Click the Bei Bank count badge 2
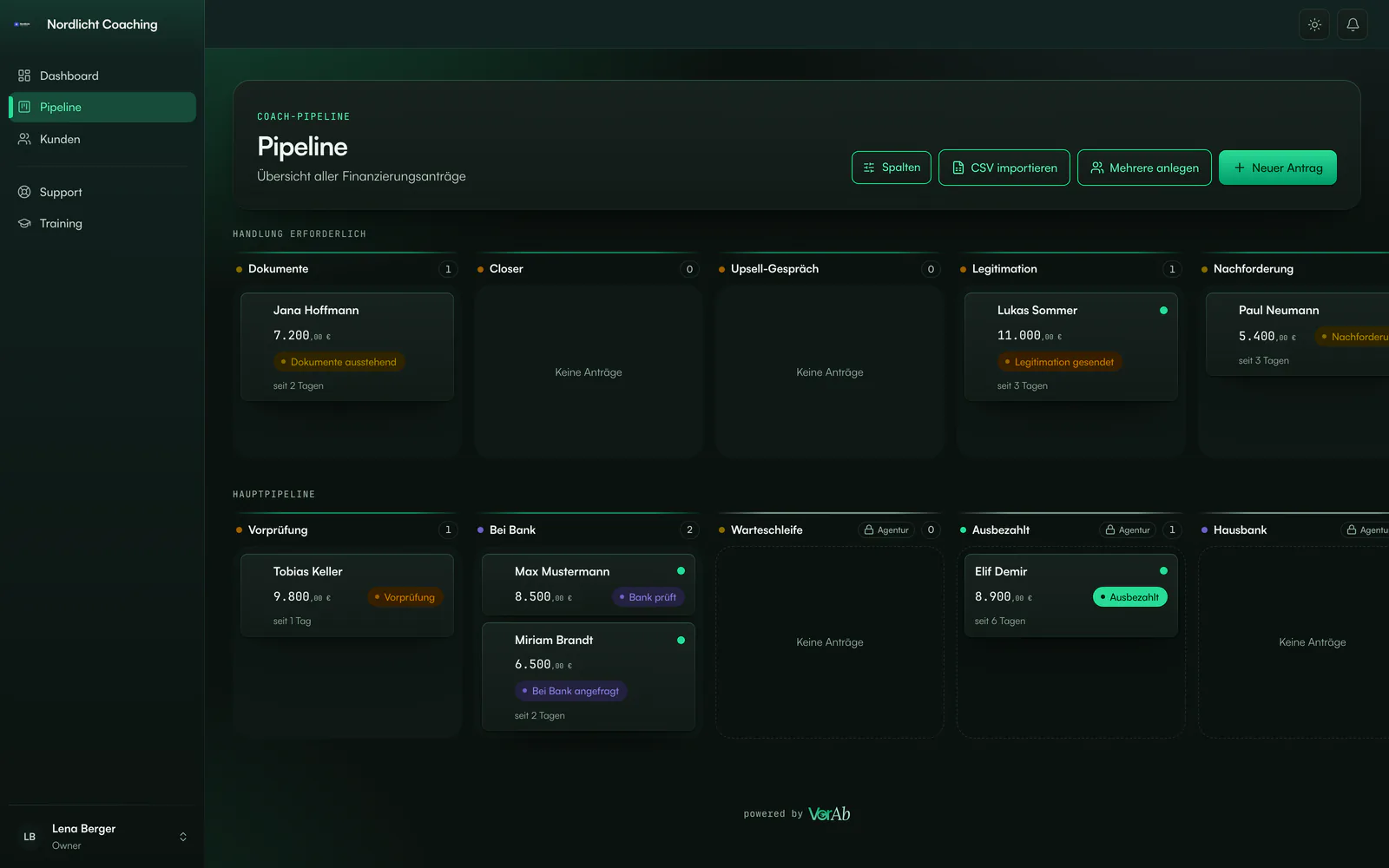Screen dimensions: 1389x868 click(689, 530)
